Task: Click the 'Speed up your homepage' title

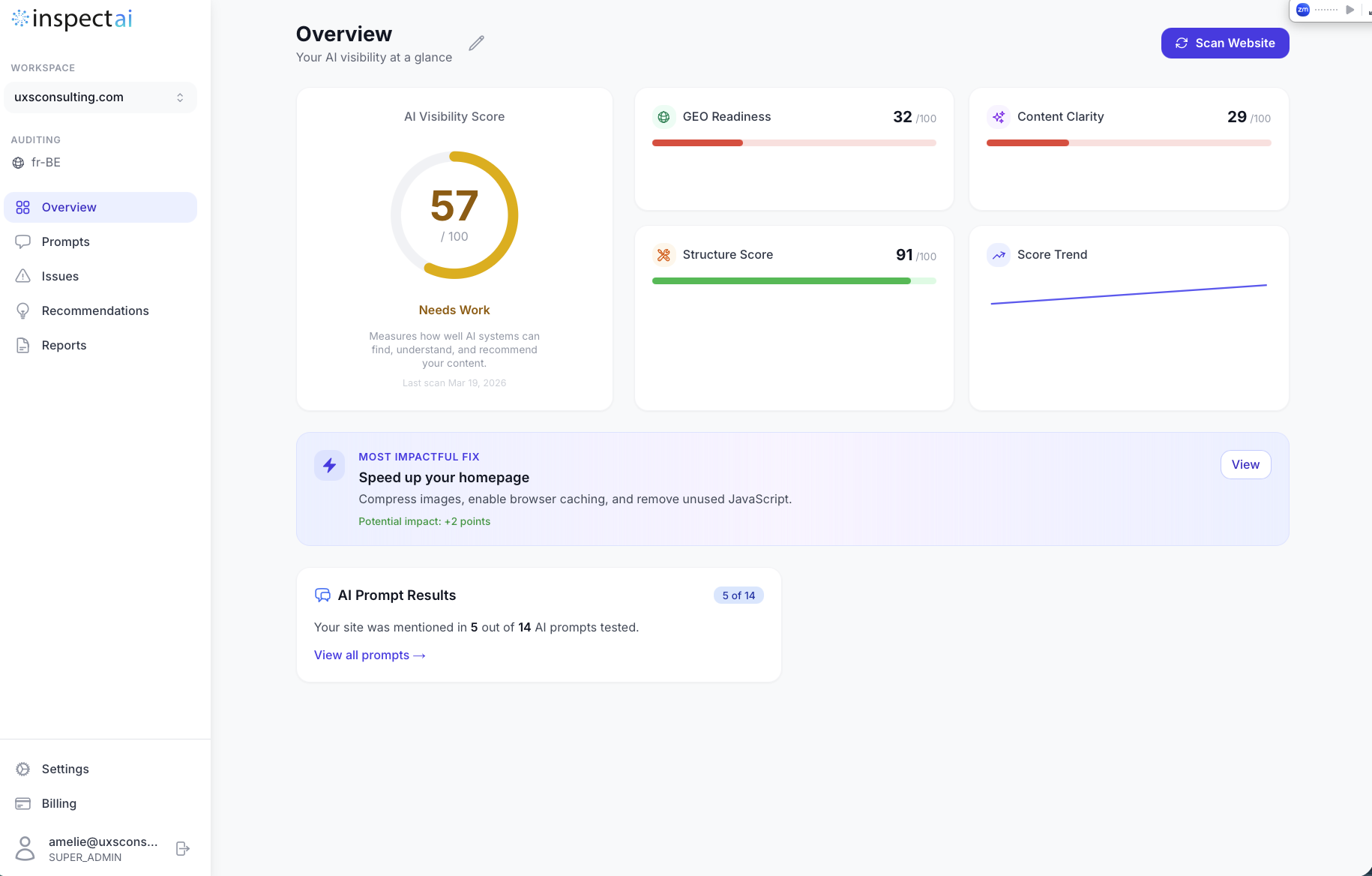Action: (444, 478)
